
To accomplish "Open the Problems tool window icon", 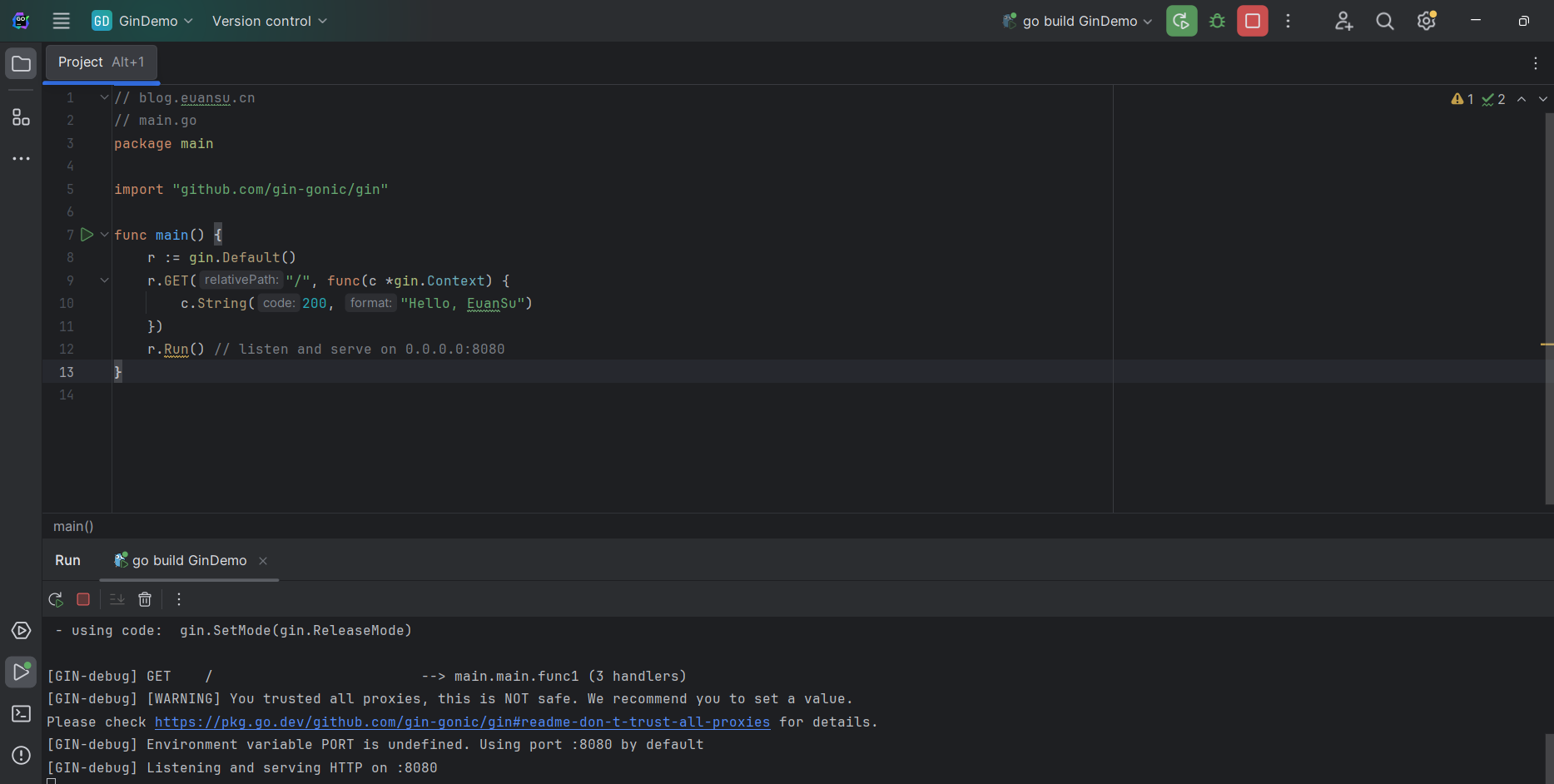I will (21, 755).
